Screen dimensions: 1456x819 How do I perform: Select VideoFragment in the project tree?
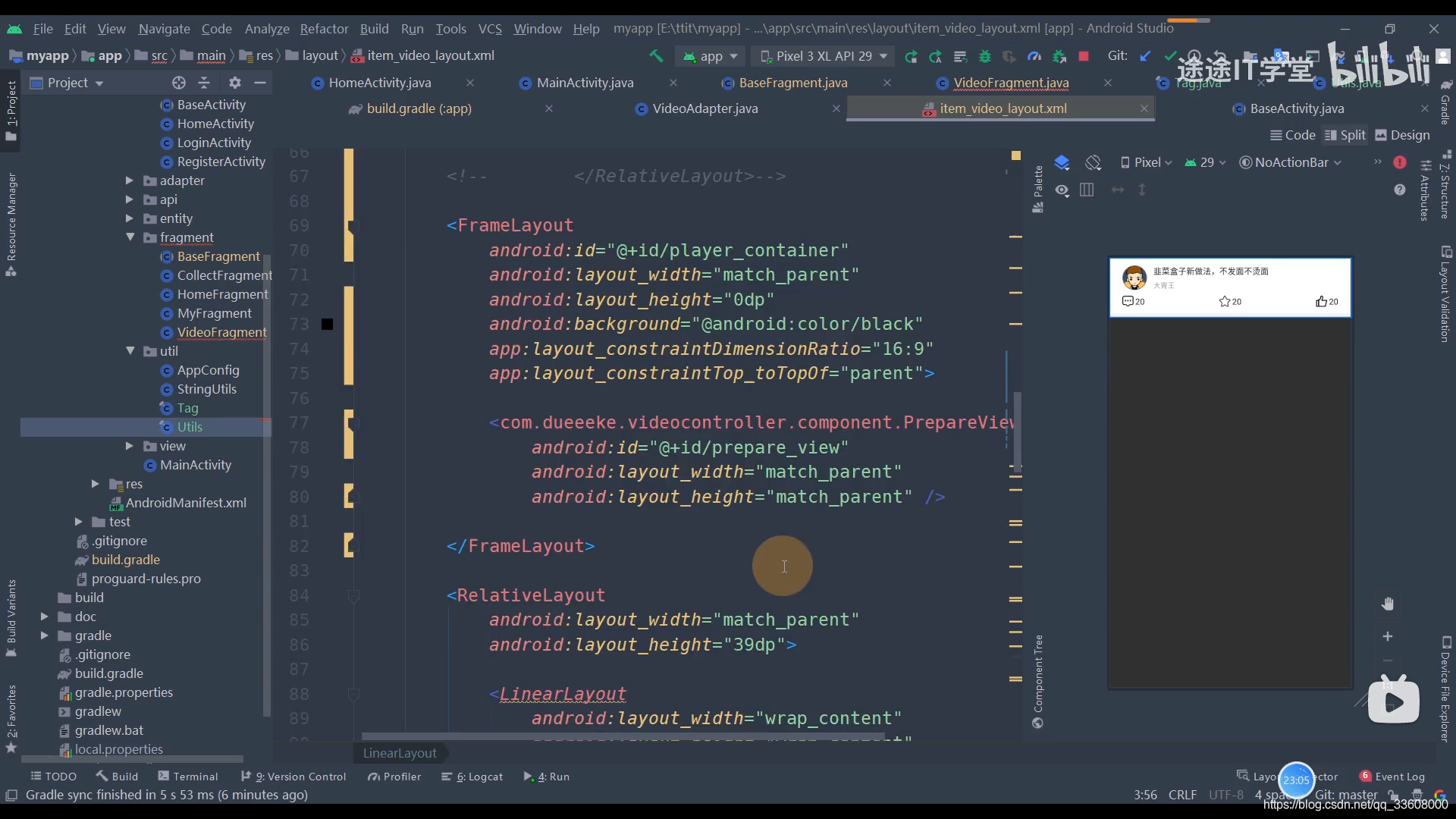tap(221, 332)
